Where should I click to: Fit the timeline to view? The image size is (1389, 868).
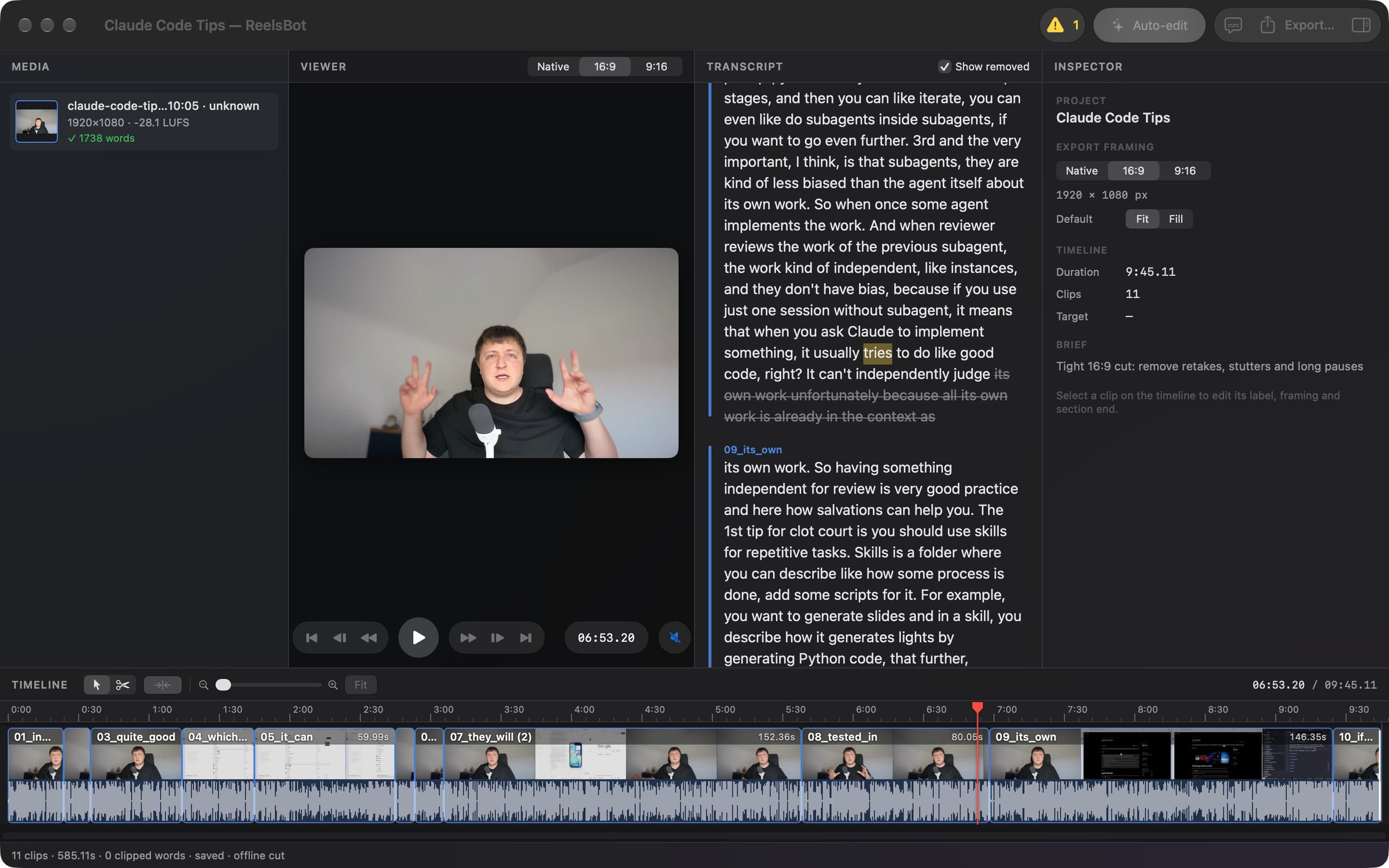point(361,685)
